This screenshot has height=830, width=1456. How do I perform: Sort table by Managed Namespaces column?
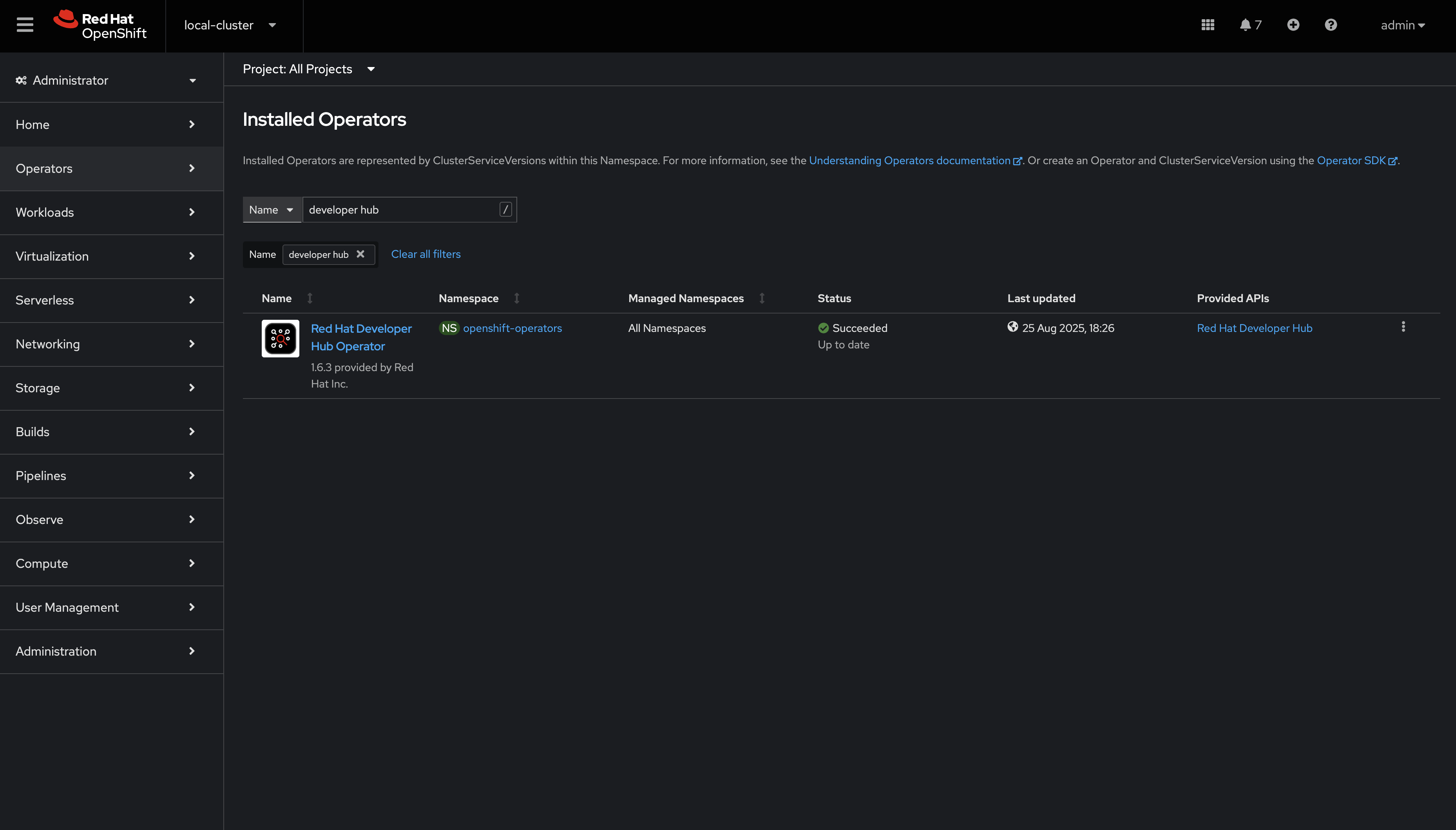(762, 298)
